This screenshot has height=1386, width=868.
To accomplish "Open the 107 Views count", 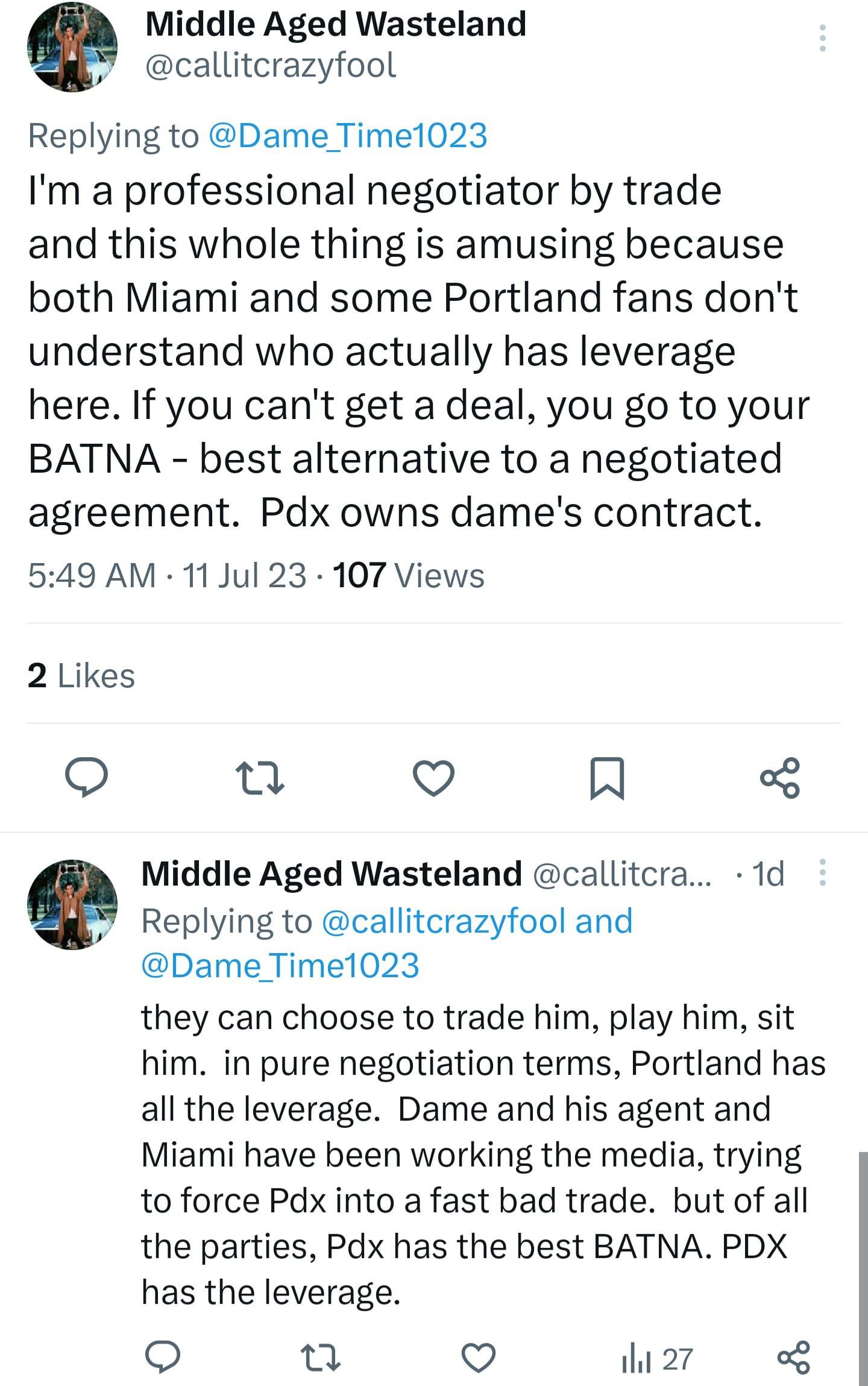I will [409, 575].
